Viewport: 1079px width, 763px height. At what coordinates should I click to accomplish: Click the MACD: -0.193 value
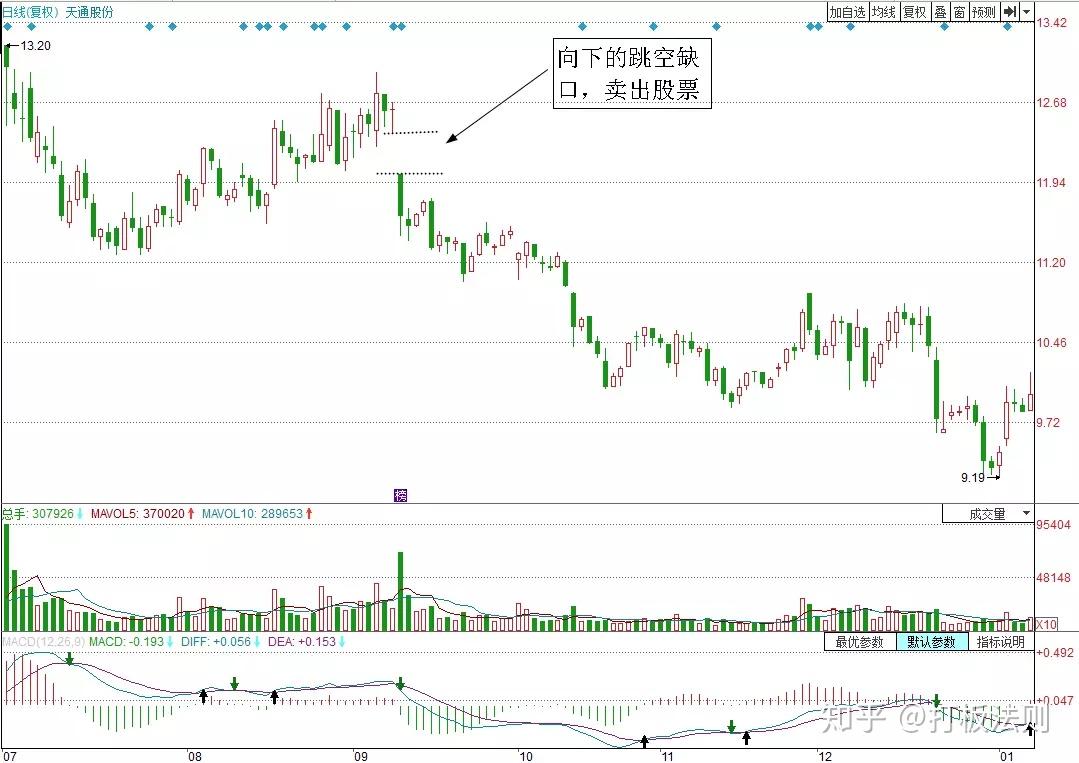[127, 642]
